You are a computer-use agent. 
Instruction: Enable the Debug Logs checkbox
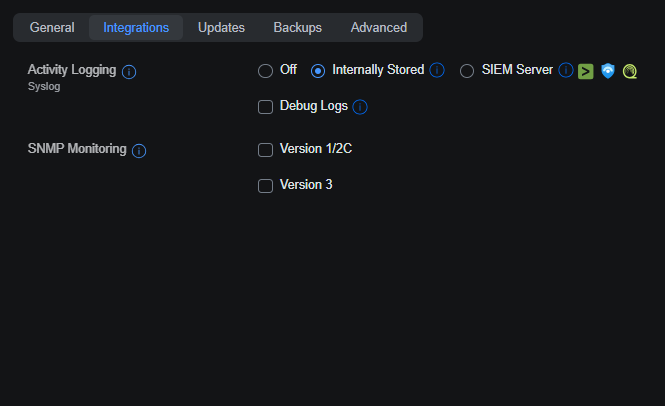(x=265, y=107)
